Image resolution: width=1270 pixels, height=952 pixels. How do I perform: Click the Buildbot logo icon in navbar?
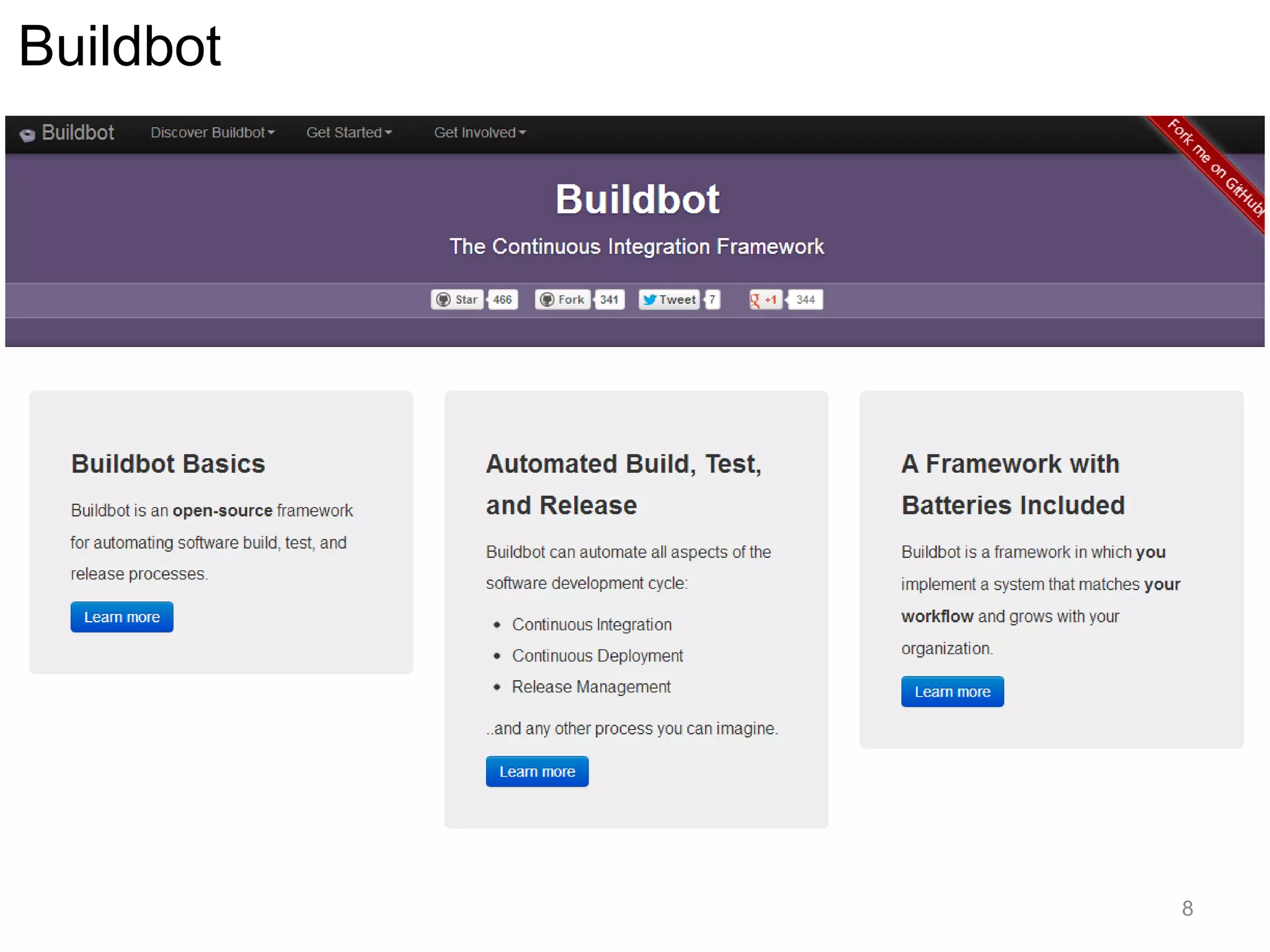(x=27, y=134)
